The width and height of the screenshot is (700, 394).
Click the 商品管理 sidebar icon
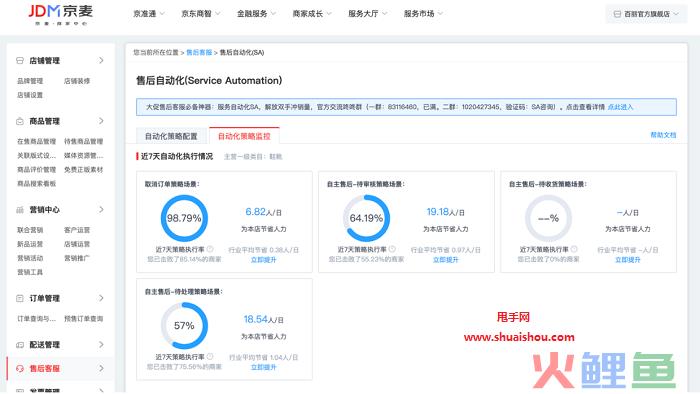[20, 121]
